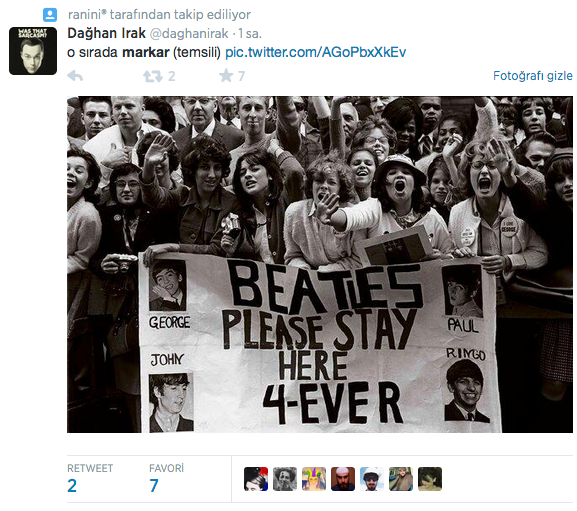
Task: Open Dağhan Irak's profile avatar
Action: (x=33, y=51)
